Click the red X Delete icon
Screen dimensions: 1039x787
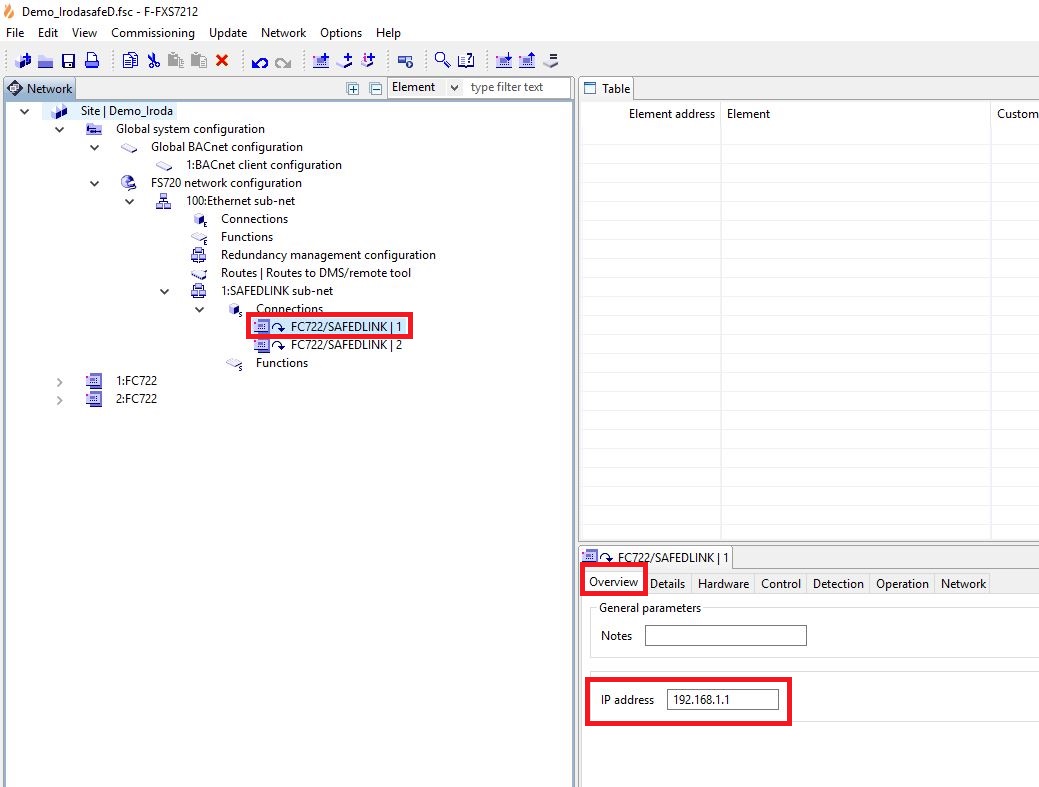(x=222, y=61)
